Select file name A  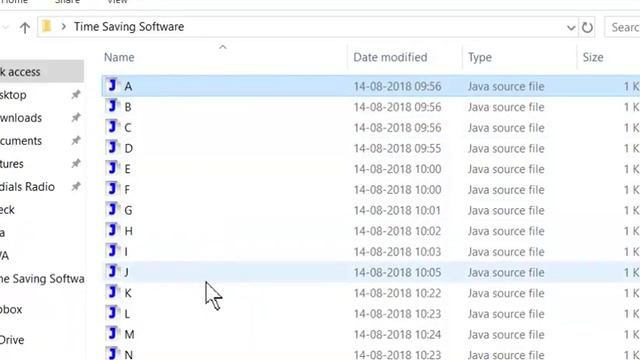click(128, 87)
